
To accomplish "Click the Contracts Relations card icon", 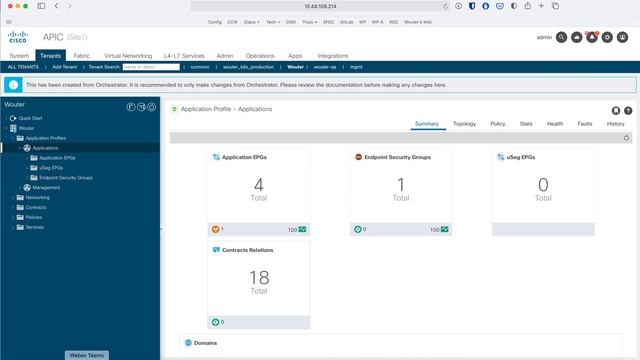I will (216, 250).
